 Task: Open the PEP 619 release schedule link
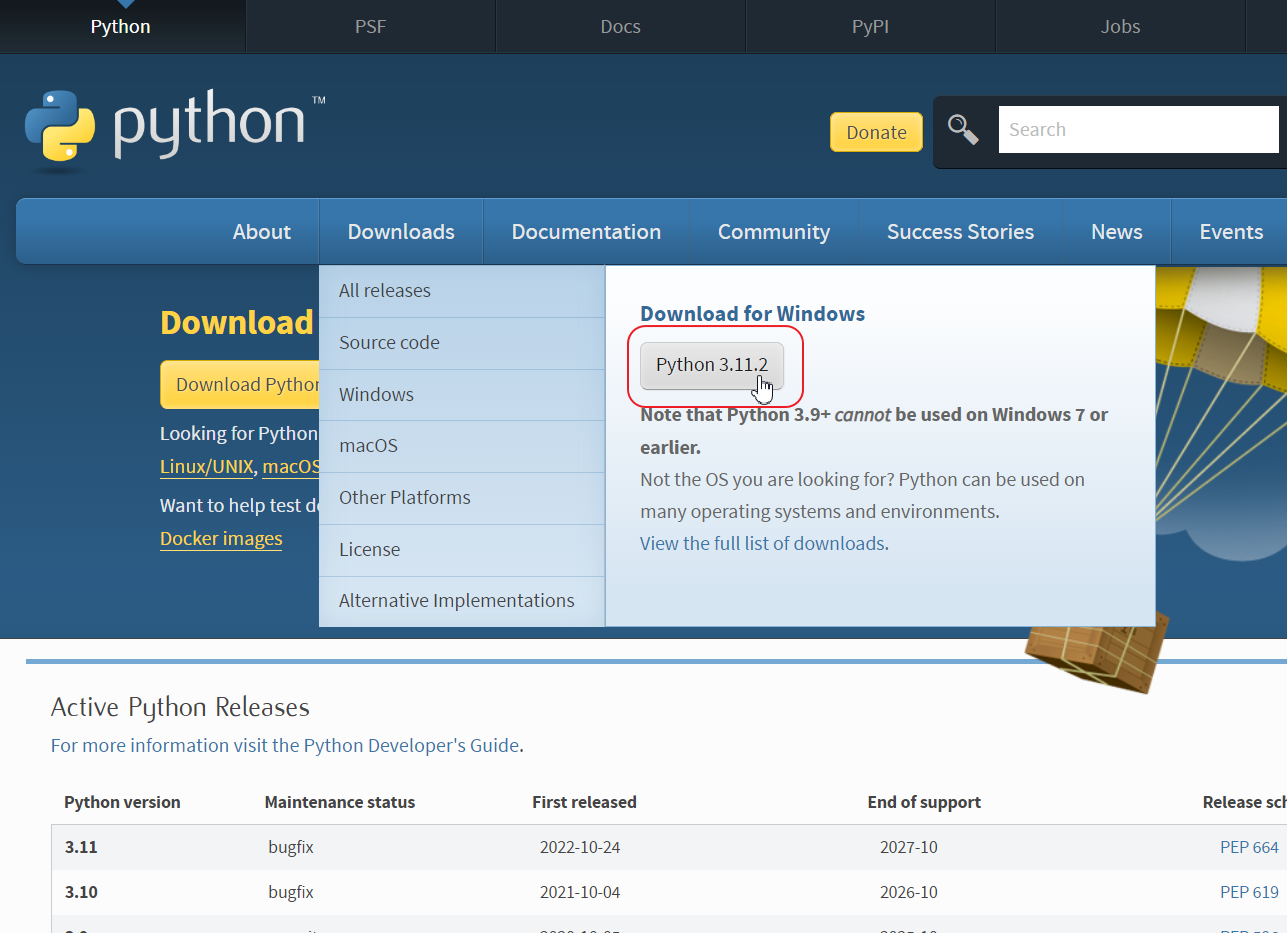tap(1249, 892)
